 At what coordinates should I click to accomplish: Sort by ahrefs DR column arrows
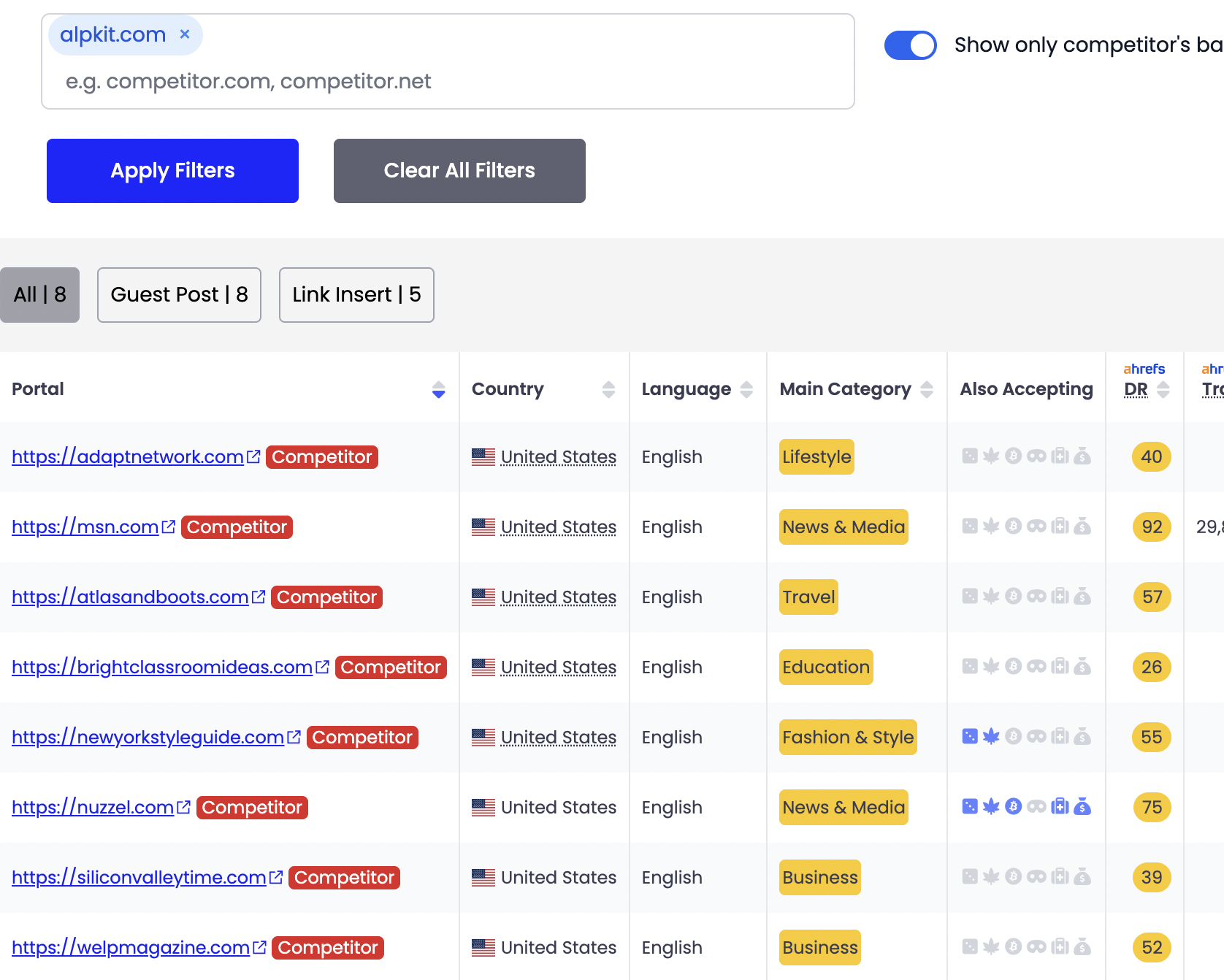click(x=1163, y=390)
